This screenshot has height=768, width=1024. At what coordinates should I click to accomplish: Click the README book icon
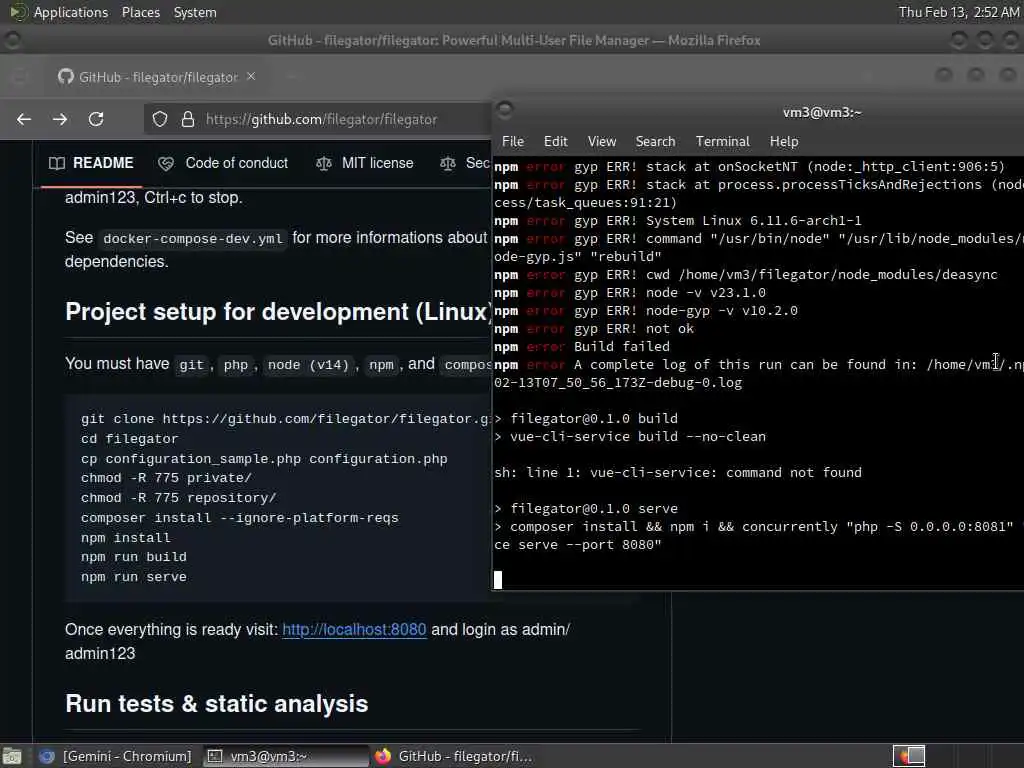click(57, 163)
